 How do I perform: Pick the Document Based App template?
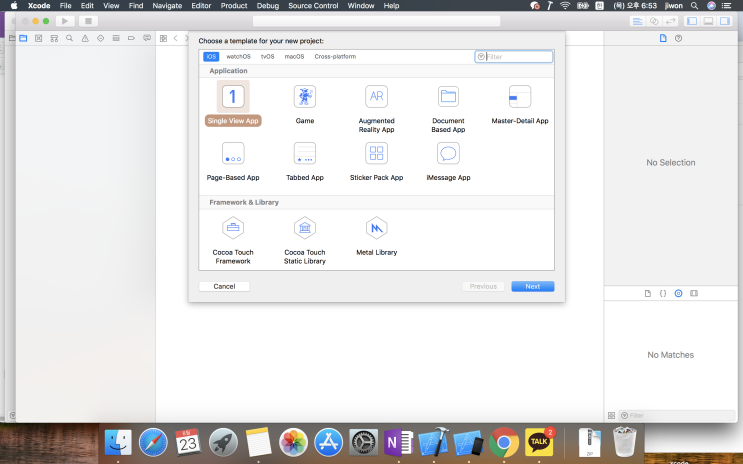coord(448,97)
